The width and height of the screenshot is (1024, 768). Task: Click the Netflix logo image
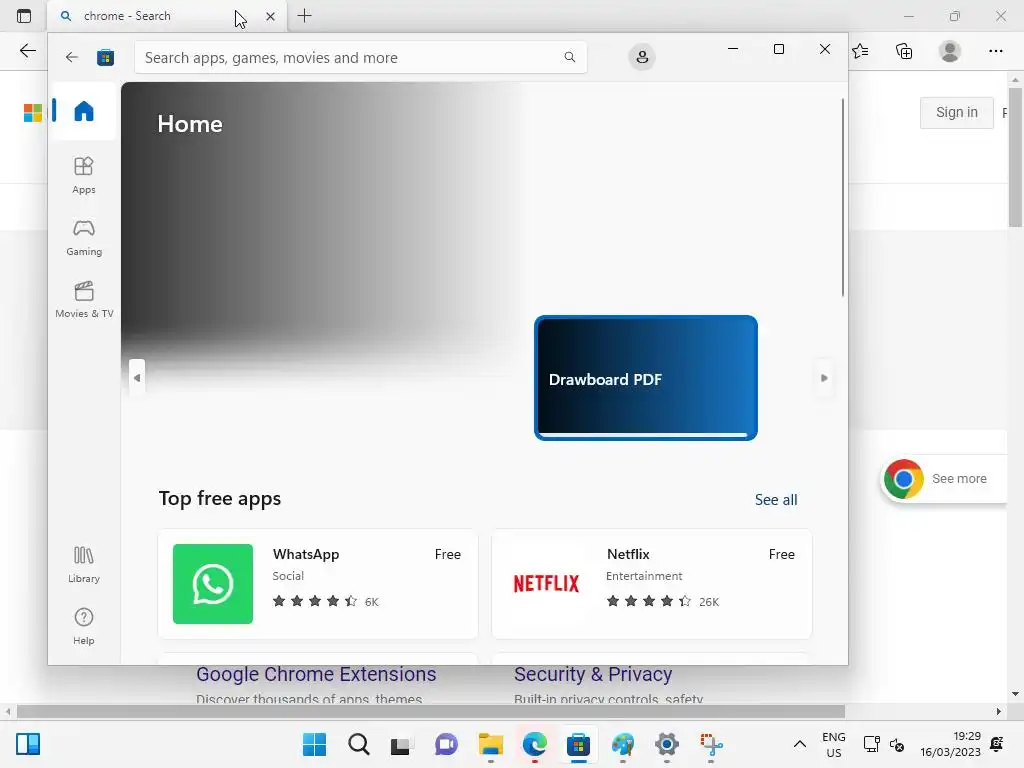tap(546, 583)
